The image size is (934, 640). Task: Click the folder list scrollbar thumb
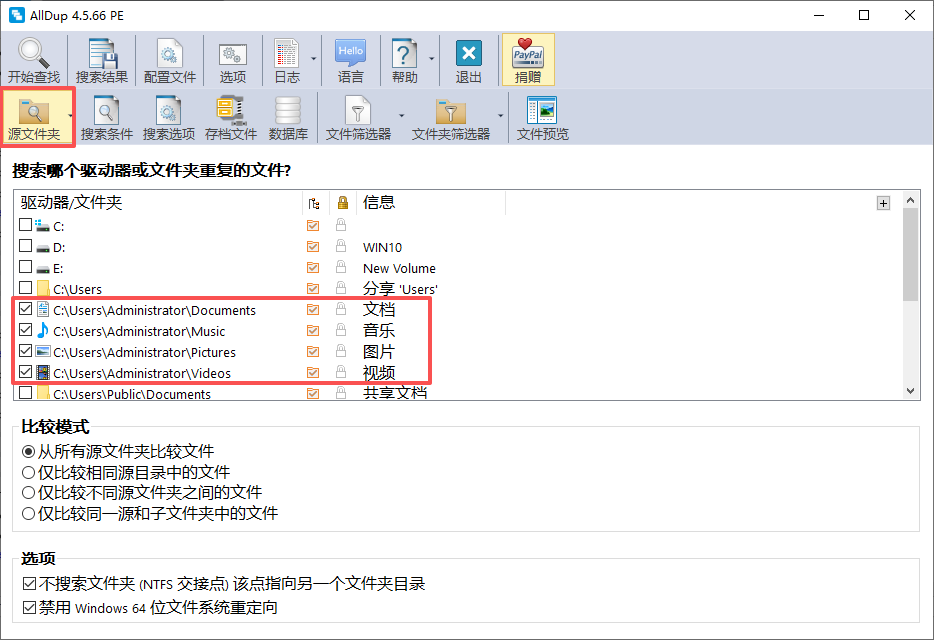coord(910,255)
